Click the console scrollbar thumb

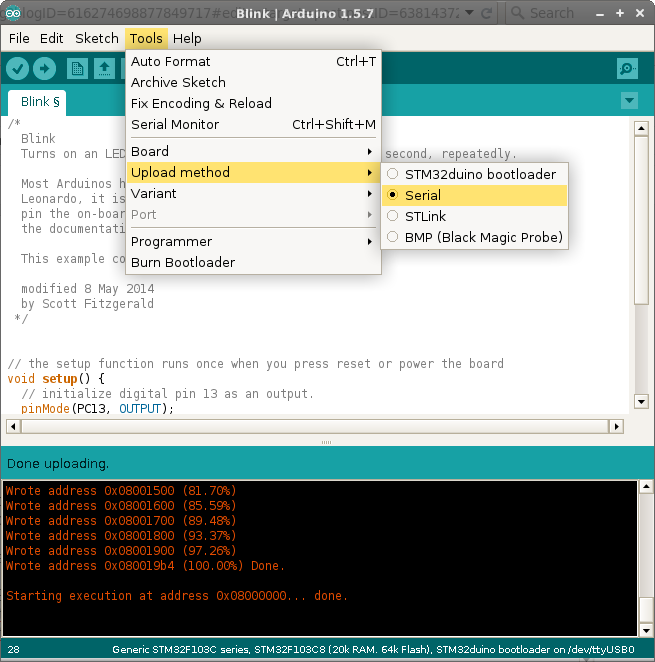(646, 610)
